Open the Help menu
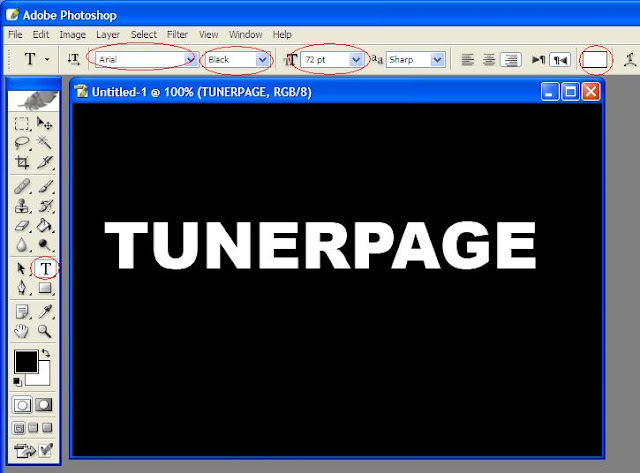640x473 pixels. [282, 35]
